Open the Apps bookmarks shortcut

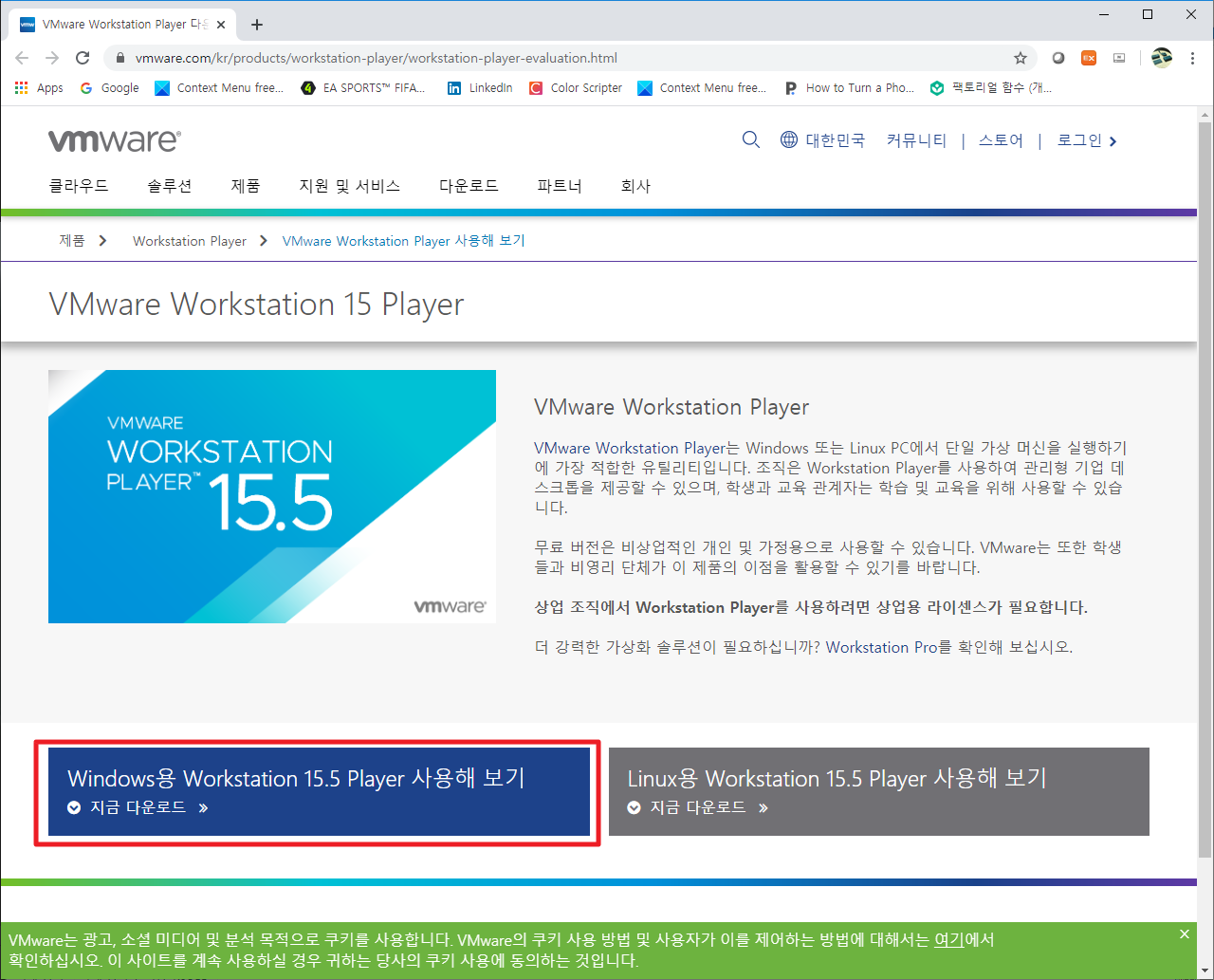(39, 88)
